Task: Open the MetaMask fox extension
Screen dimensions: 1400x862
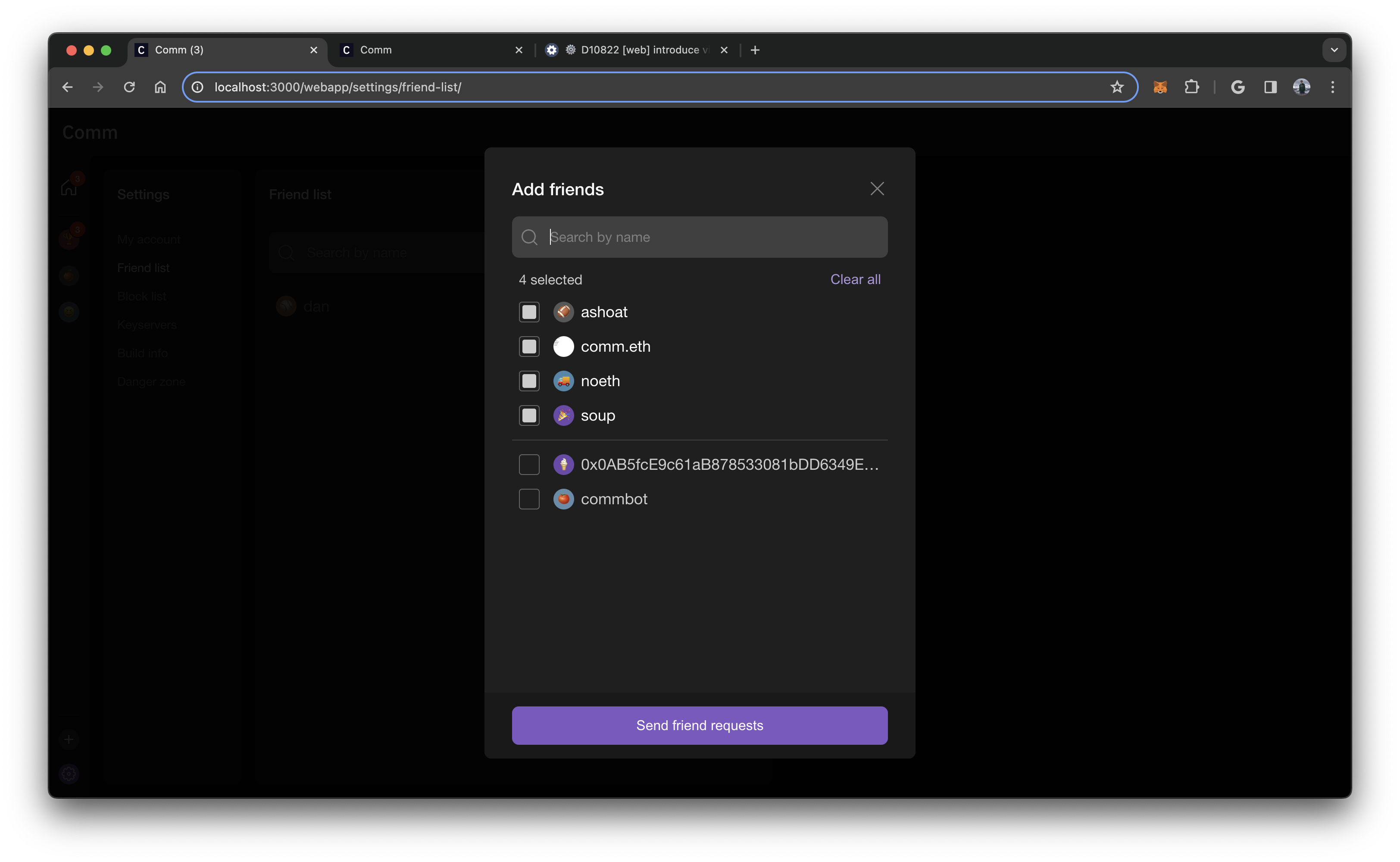Action: tap(1160, 87)
